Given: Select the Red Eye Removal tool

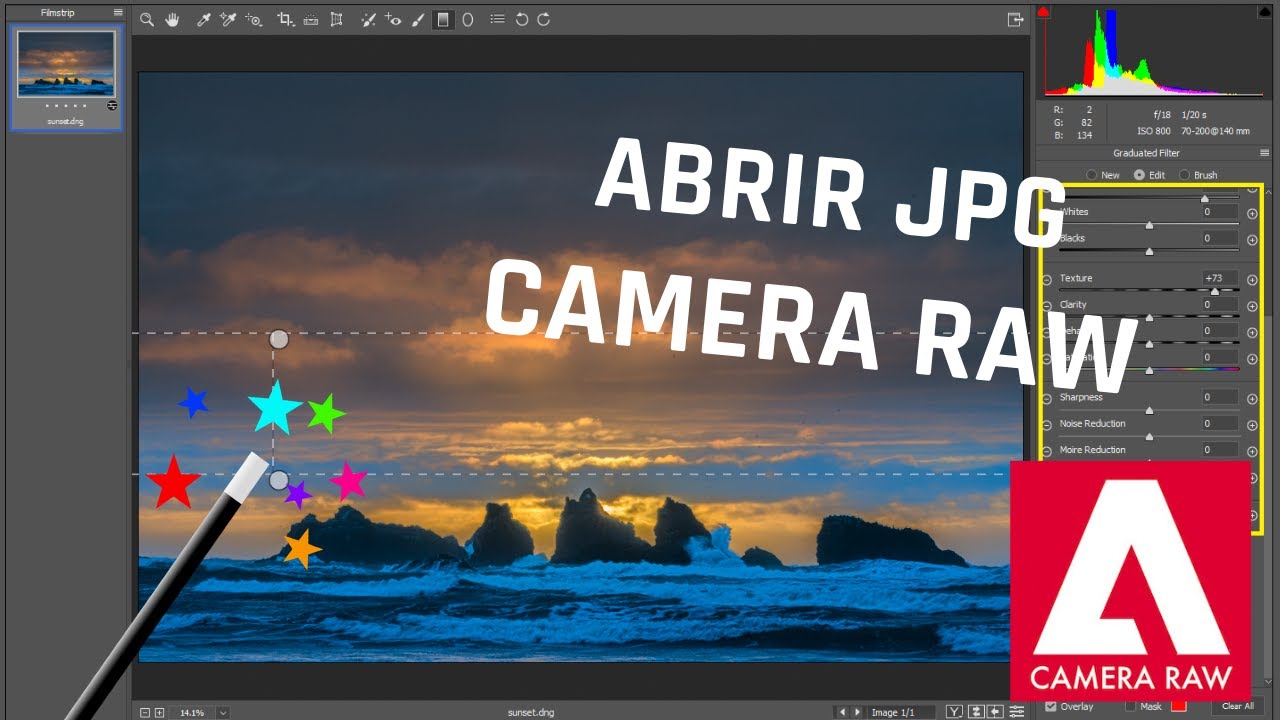Looking at the screenshot, I should click(x=393, y=19).
